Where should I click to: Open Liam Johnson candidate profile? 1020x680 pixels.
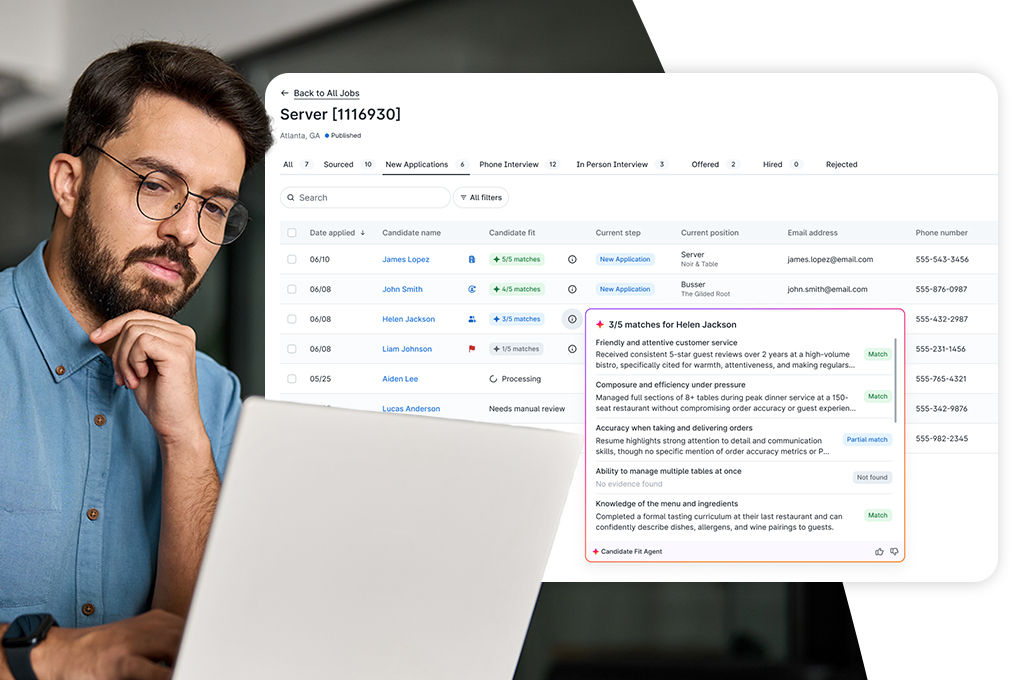(407, 349)
